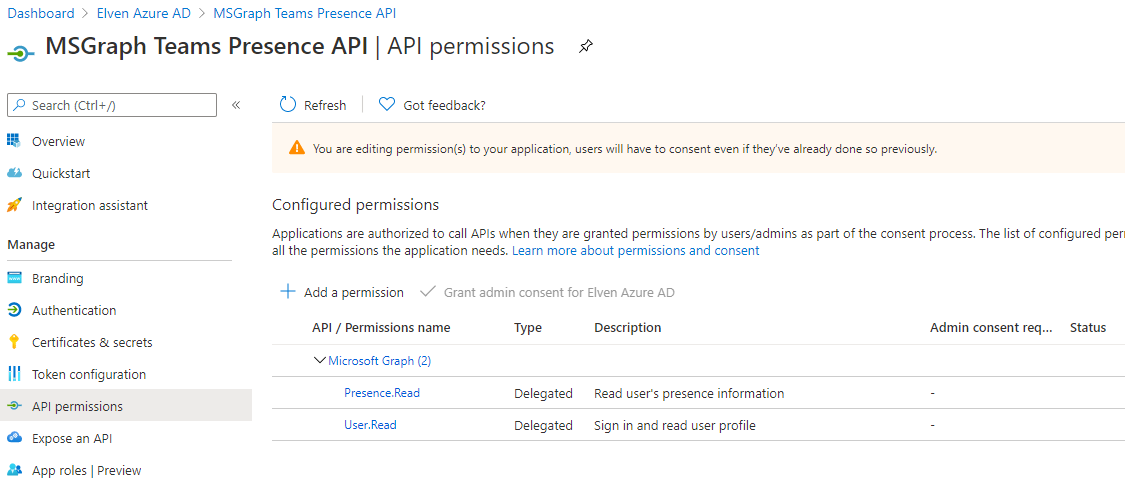This screenshot has width=1125, height=481.
Task: Open the Branding page
Action: [57, 278]
